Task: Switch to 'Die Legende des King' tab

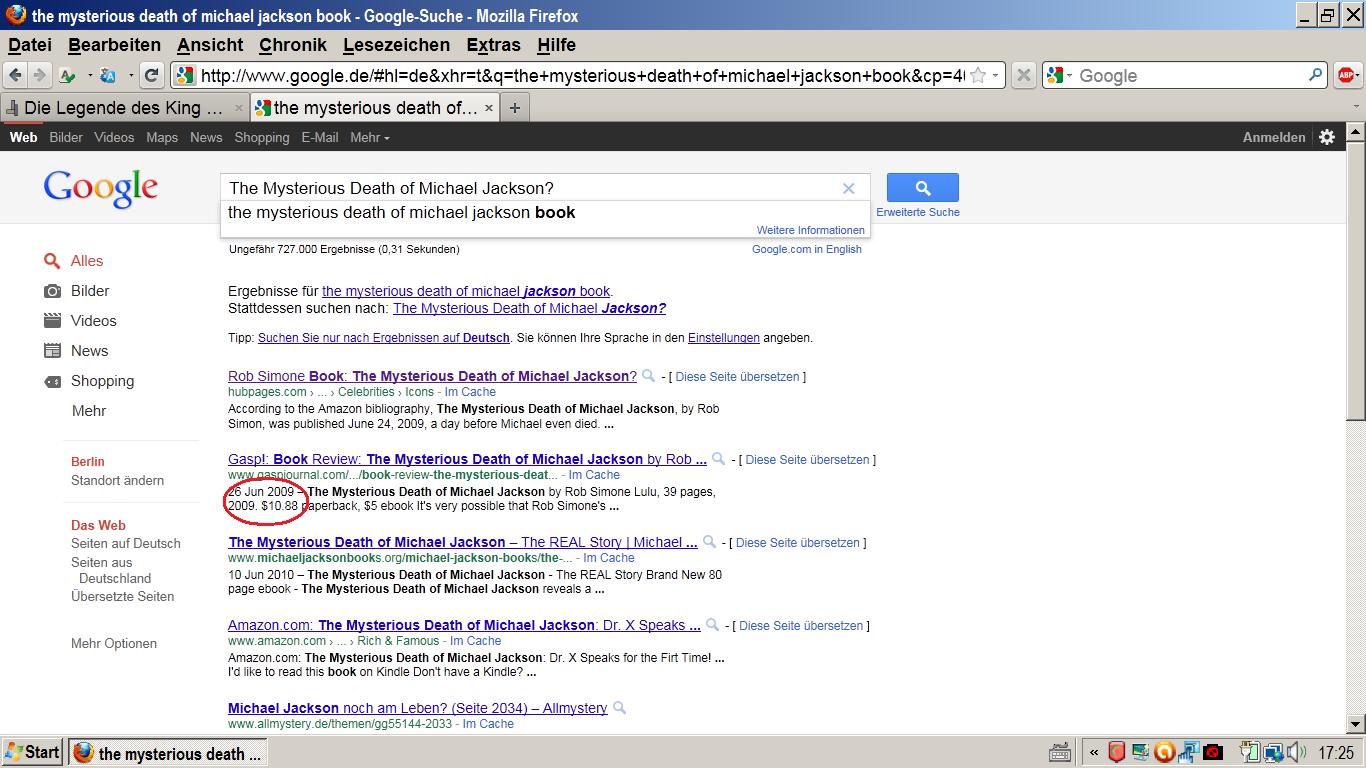Action: tap(124, 107)
